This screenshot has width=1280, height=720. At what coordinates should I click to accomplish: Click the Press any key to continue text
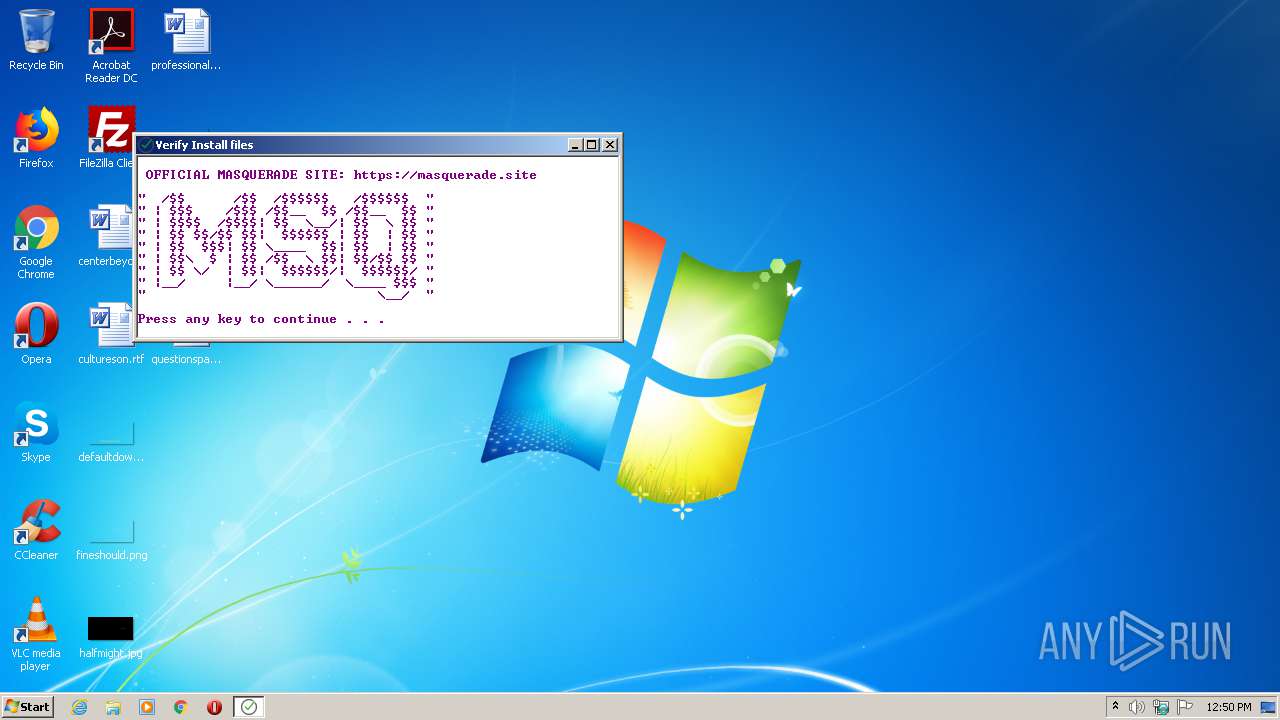261,319
